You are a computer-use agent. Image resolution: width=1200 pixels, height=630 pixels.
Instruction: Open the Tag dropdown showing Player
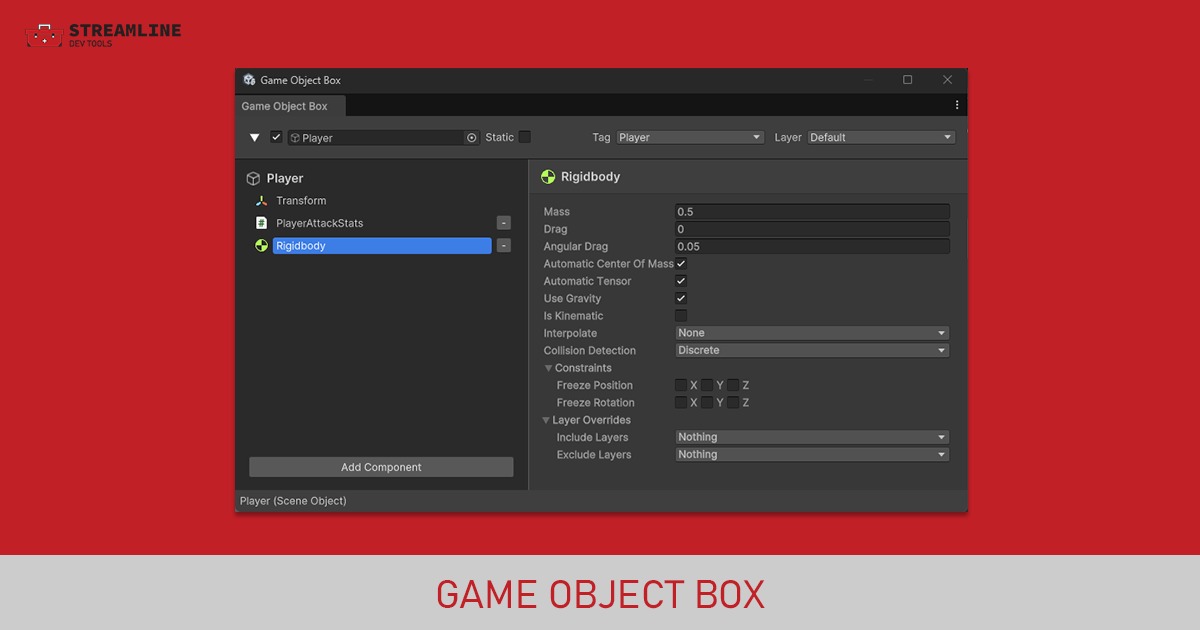690,137
